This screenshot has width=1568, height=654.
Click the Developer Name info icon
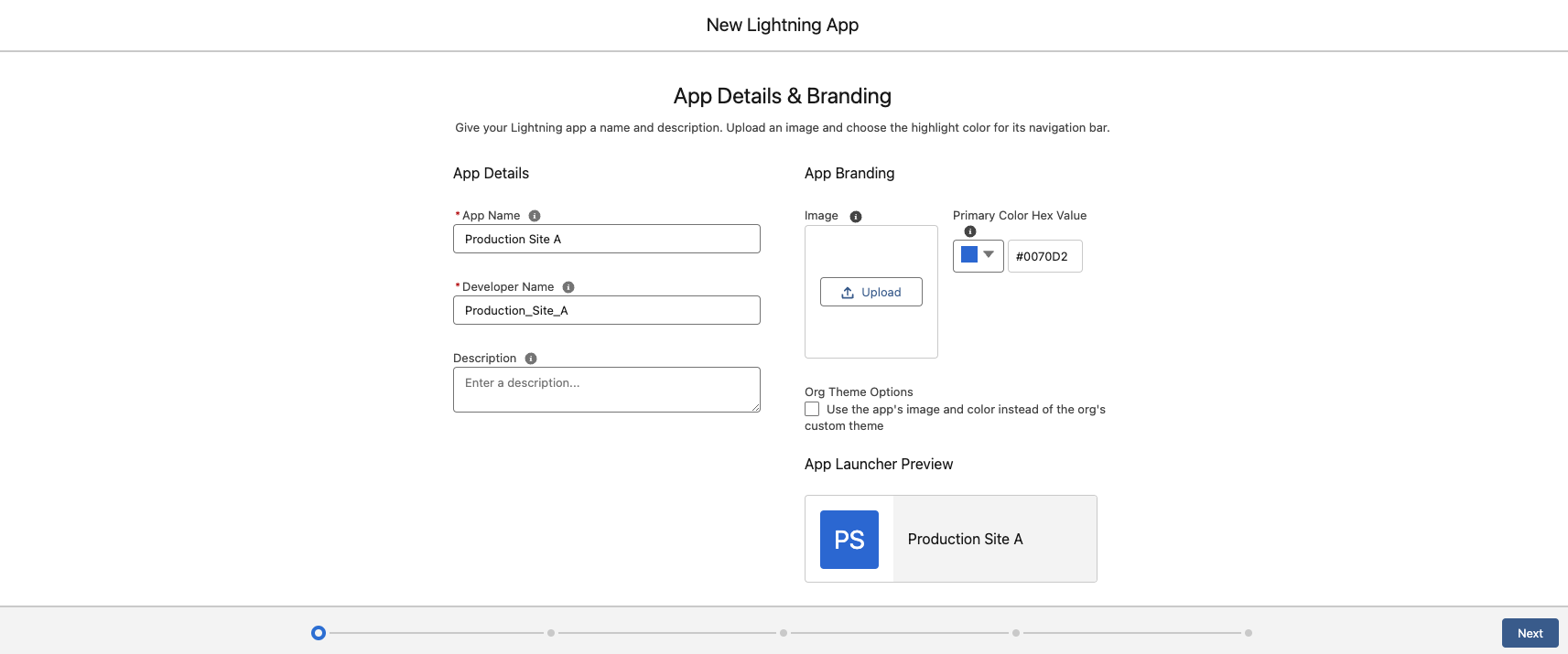pyautogui.click(x=568, y=287)
